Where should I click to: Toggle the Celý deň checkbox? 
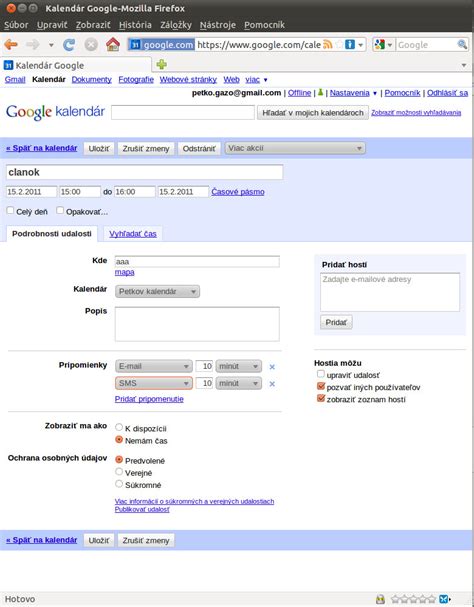(x=10, y=211)
